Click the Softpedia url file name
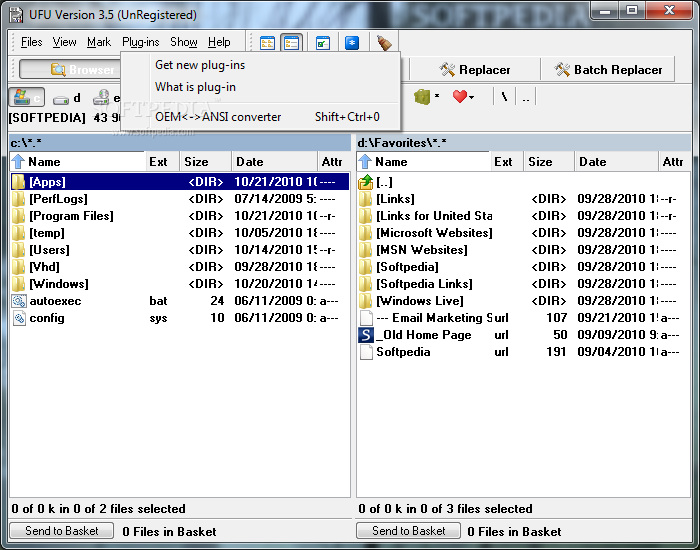 (x=404, y=352)
